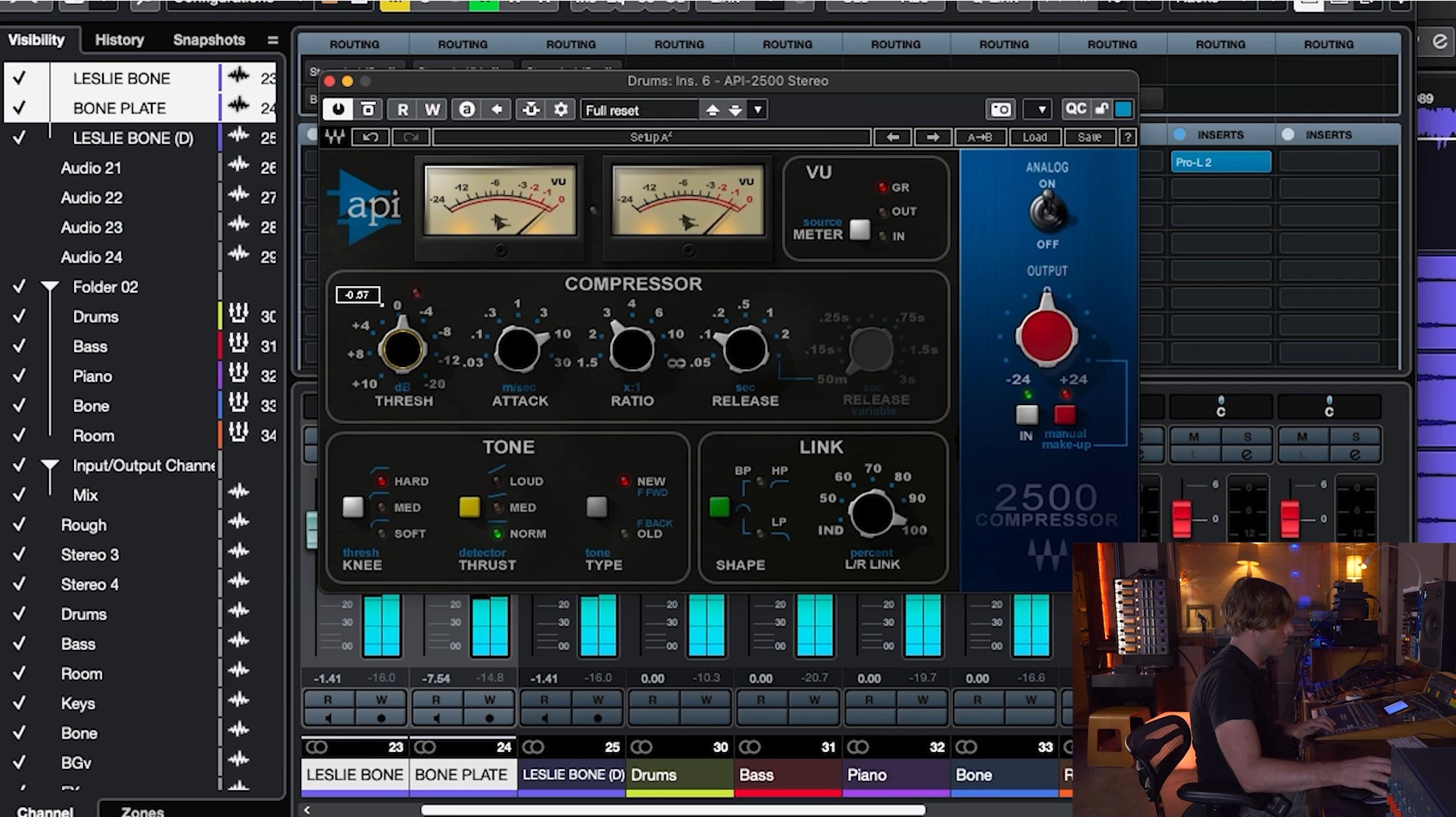Collapse the Input/Output Channels tree expander
Viewport: 1456px width, 817px height.
[x=50, y=465]
